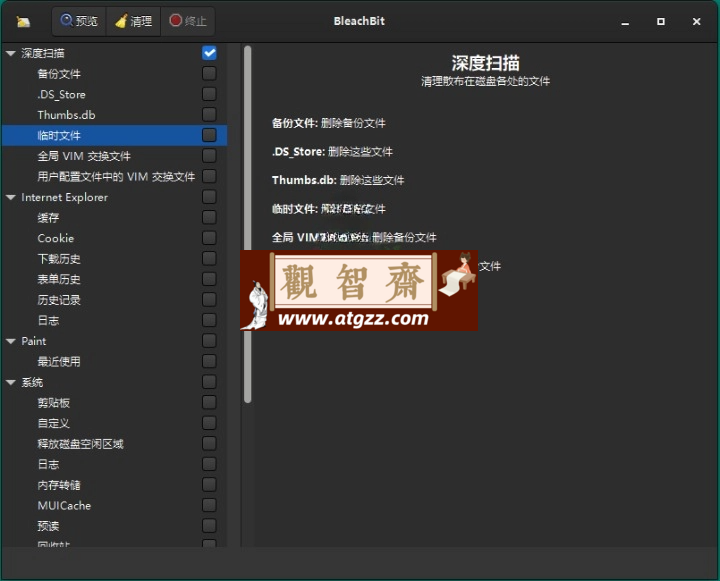The image size is (720, 581).
Task: Select the 历史记录 tree row
Action: 114,299
